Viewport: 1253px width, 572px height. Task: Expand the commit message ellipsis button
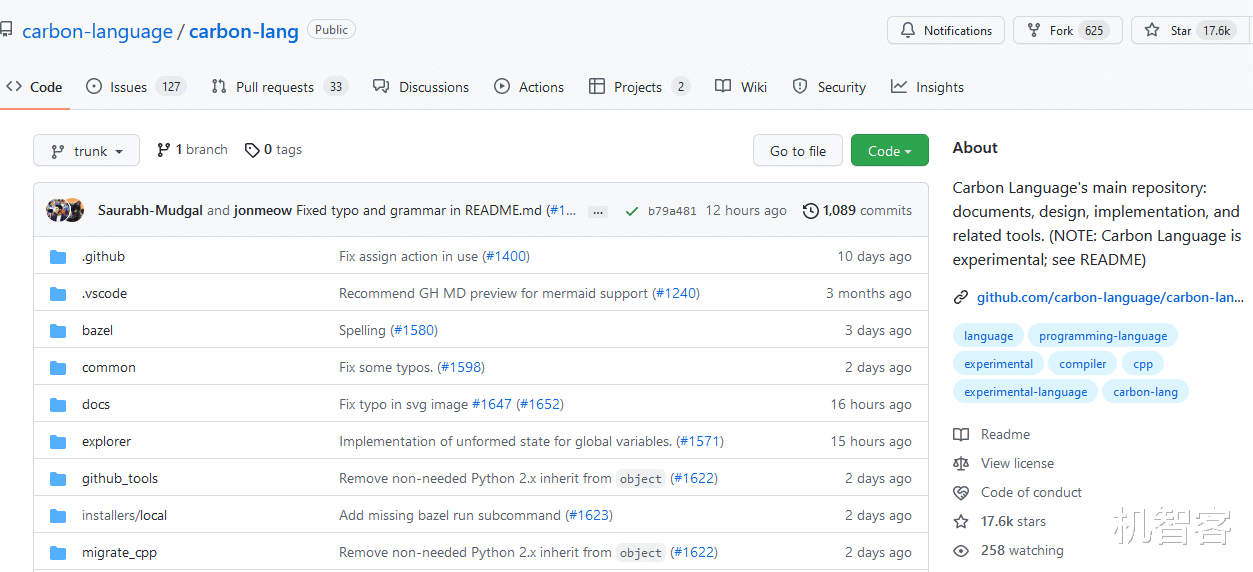pos(598,211)
